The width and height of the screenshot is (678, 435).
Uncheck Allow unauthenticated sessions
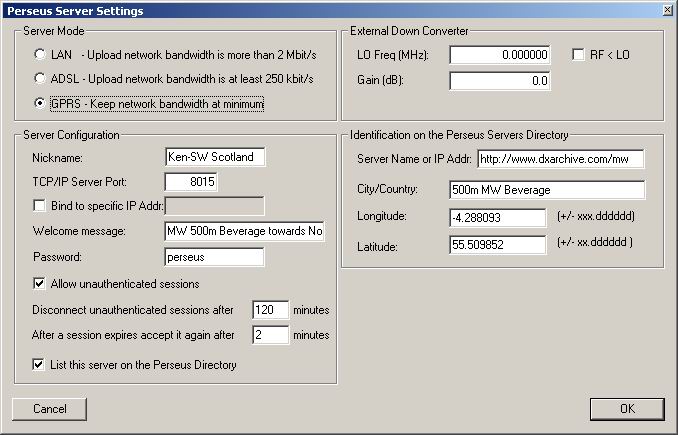tap(39, 284)
